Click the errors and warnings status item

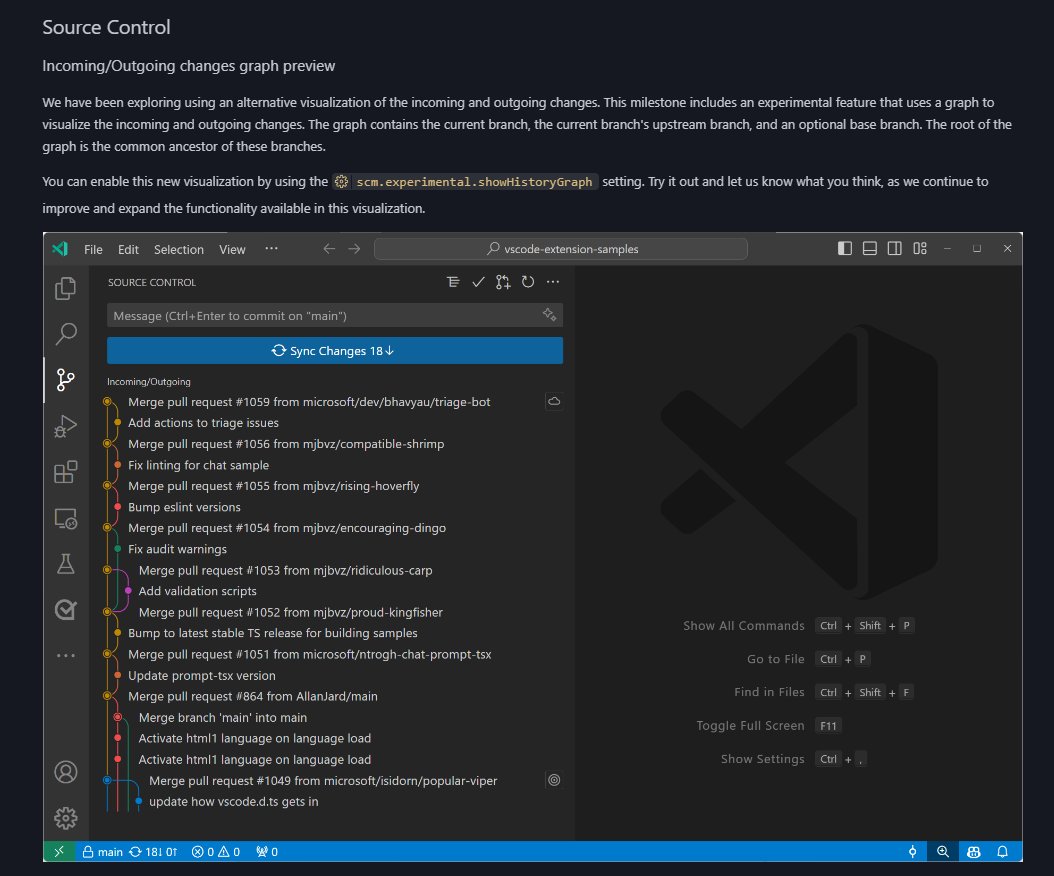(x=216, y=852)
